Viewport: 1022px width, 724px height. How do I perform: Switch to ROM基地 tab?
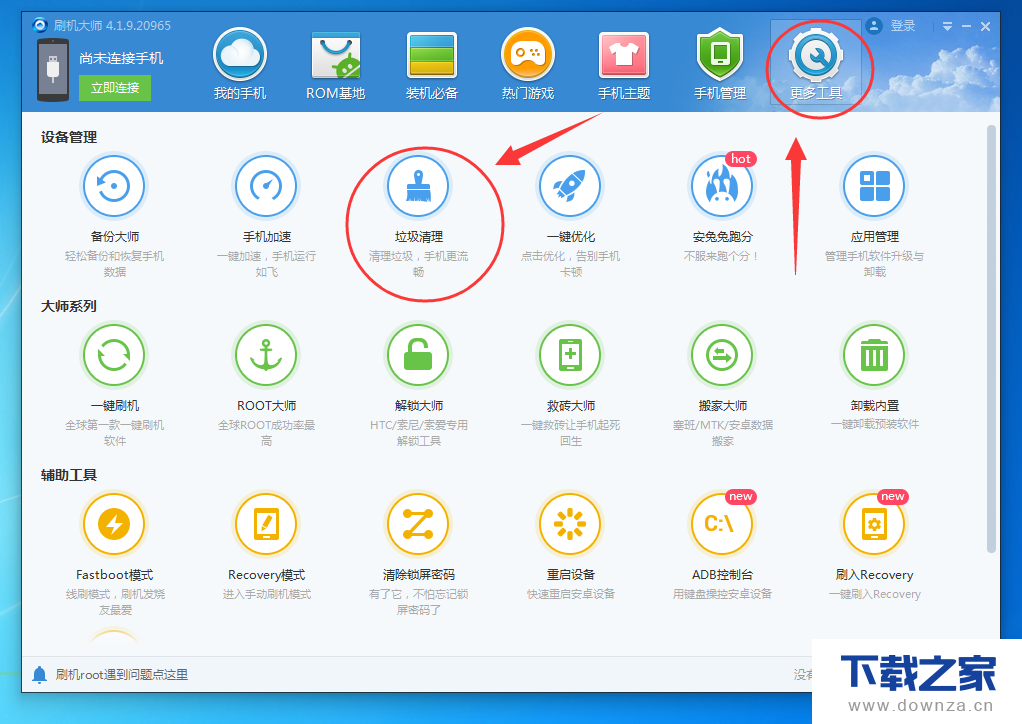336,65
